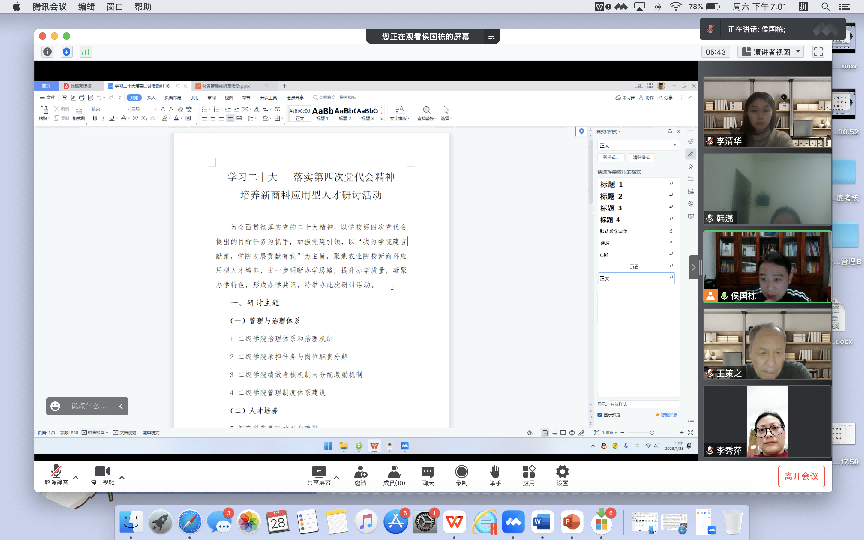This screenshot has width=864, height=540.
Task: Click the Share Screen icon
Action: click(319, 472)
